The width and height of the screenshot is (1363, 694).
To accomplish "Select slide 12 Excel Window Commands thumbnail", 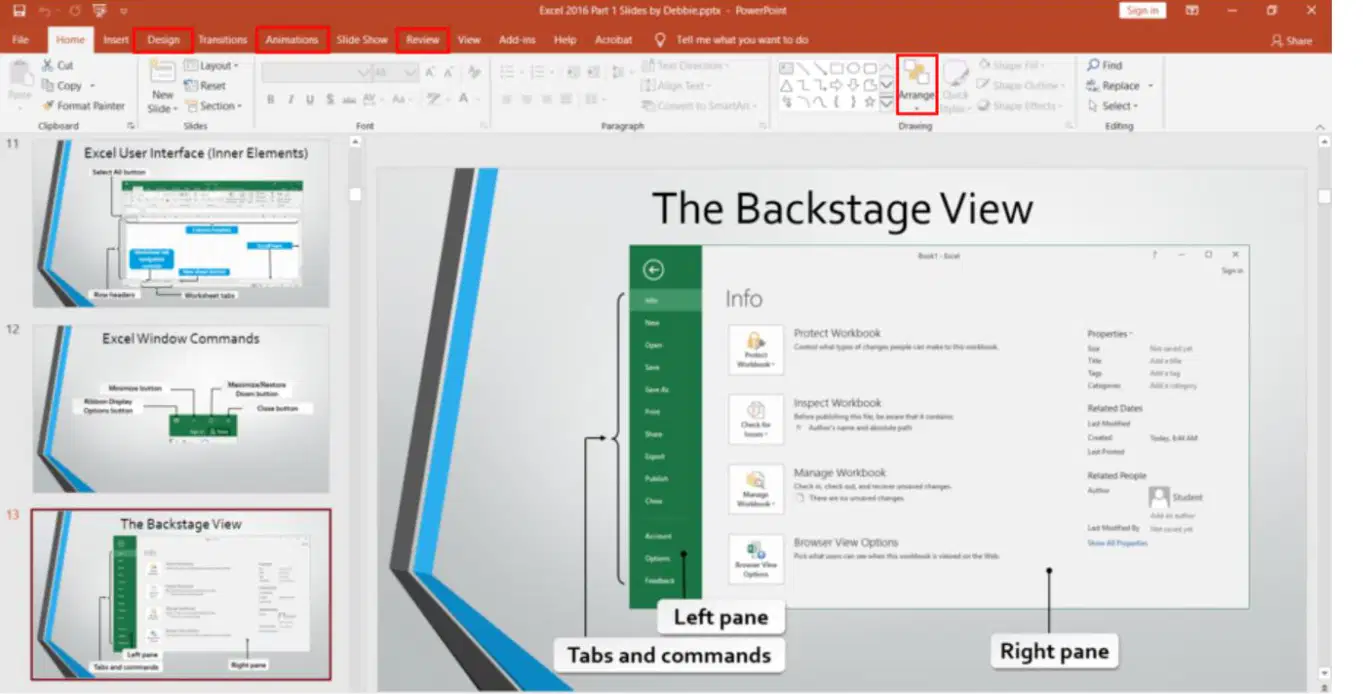I will tap(180, 408).
